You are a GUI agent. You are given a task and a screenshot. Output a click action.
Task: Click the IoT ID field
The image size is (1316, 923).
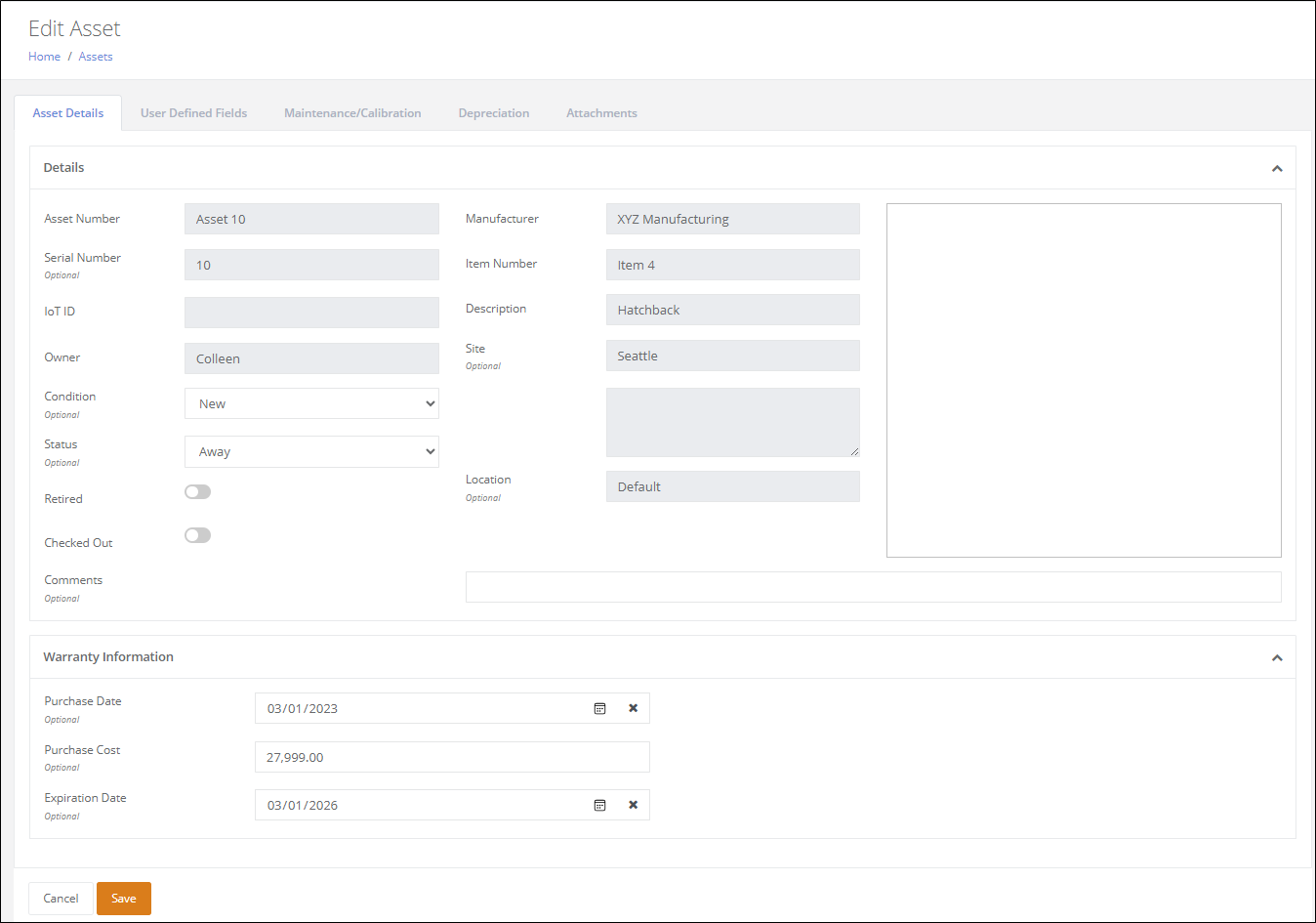coord(311,313)
